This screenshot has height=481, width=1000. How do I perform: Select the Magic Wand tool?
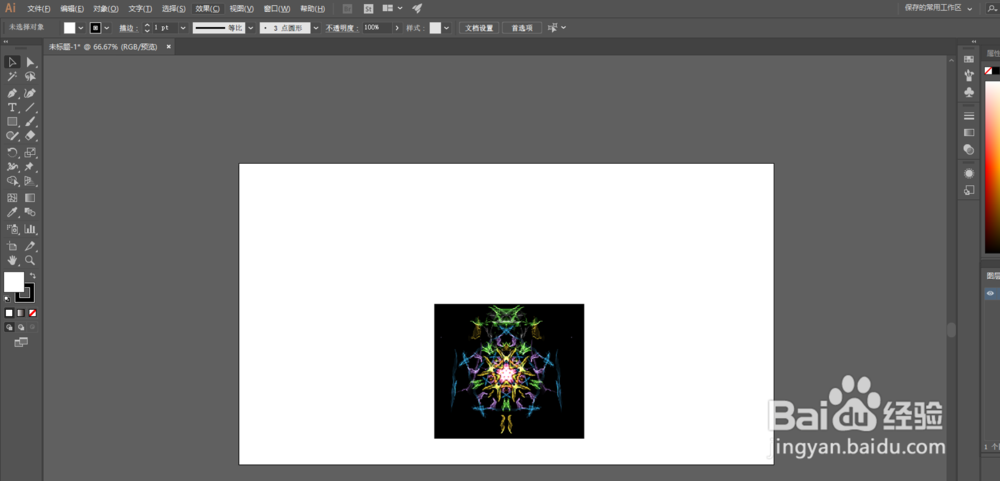point(12,77)
